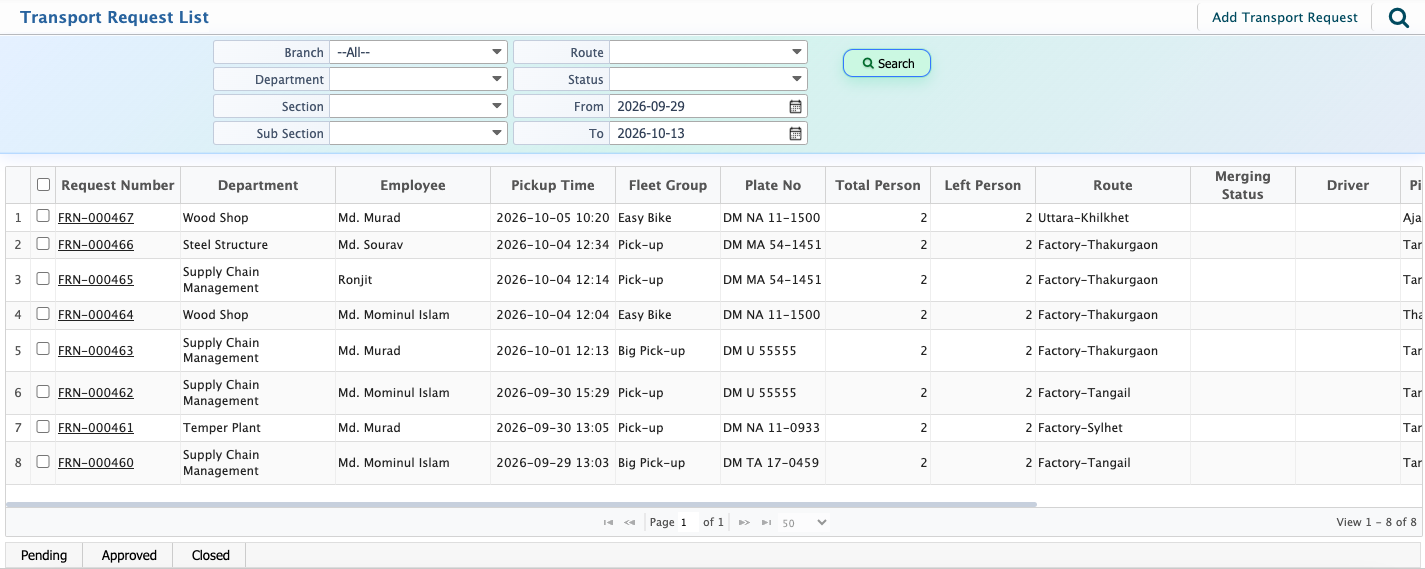Screen dimensions: 1425x569
Task: Open the From date calendar picker
Action: [796, 106]
